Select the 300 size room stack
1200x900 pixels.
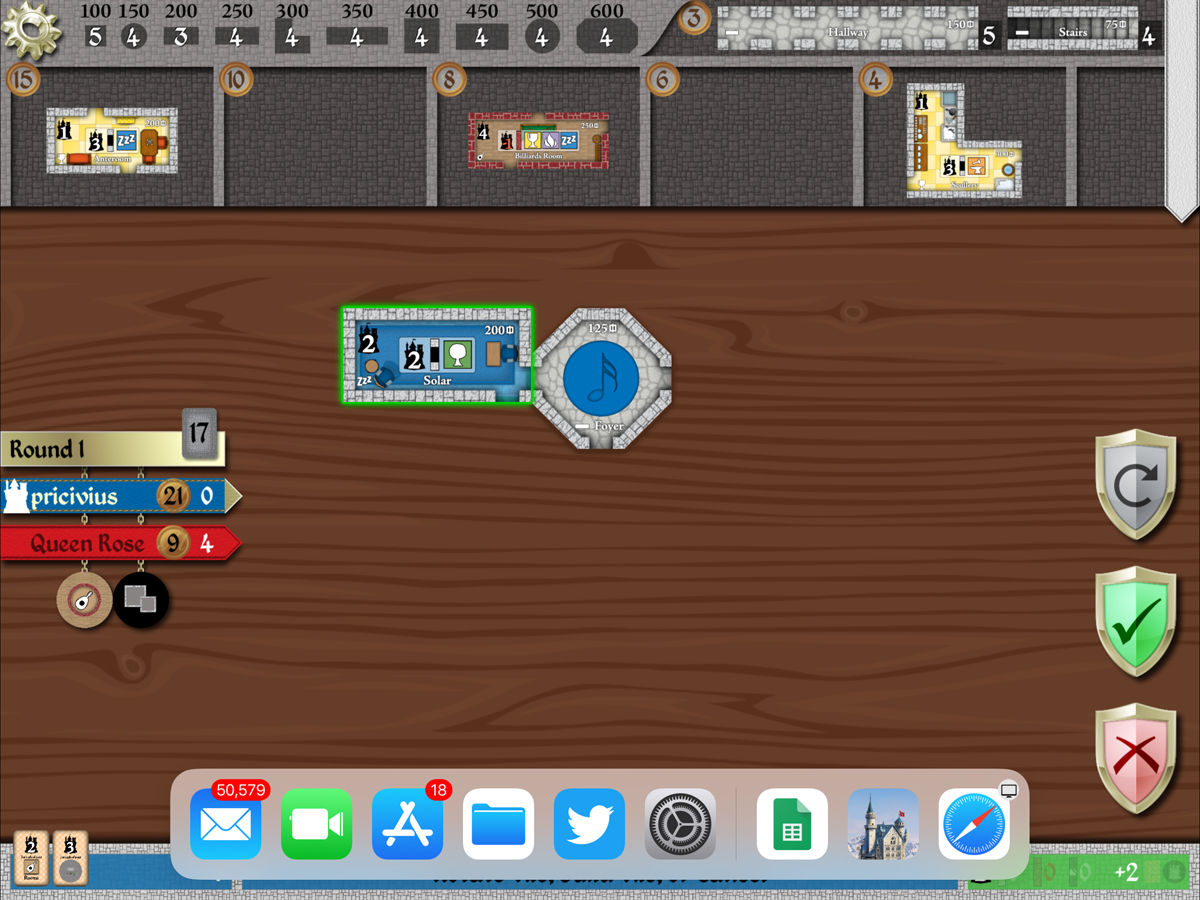(x=292, y=37)
